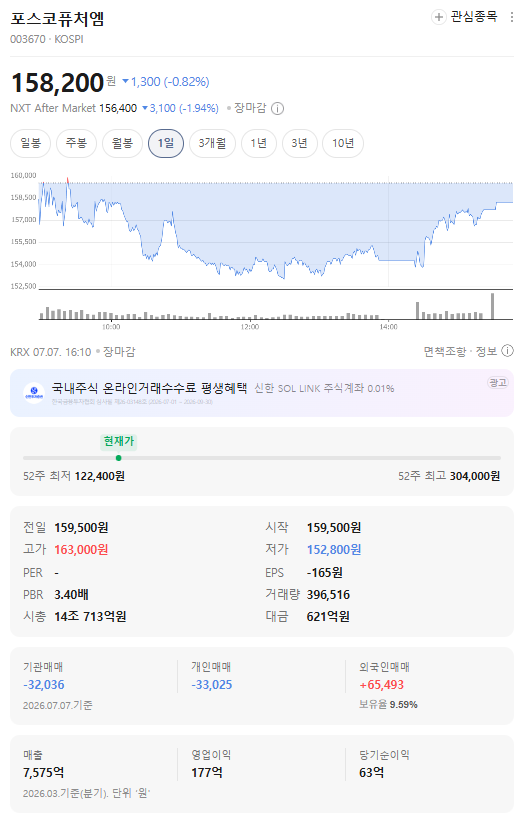Click the stock code 003670 · KOSPI
520x813 pixels.
(47, 39)
